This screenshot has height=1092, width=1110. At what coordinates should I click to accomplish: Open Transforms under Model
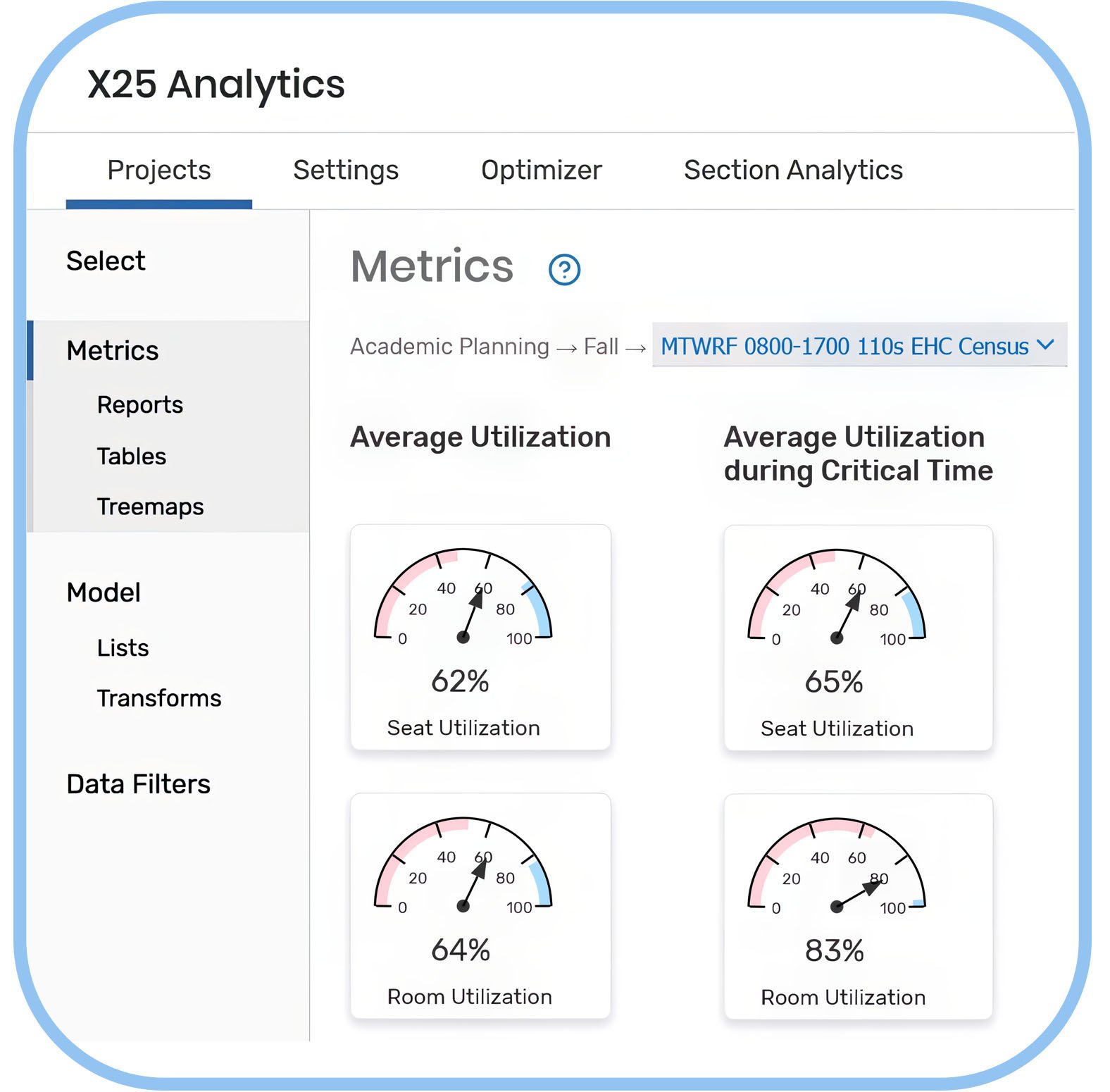pyautogui.click(x=159, y=698)
